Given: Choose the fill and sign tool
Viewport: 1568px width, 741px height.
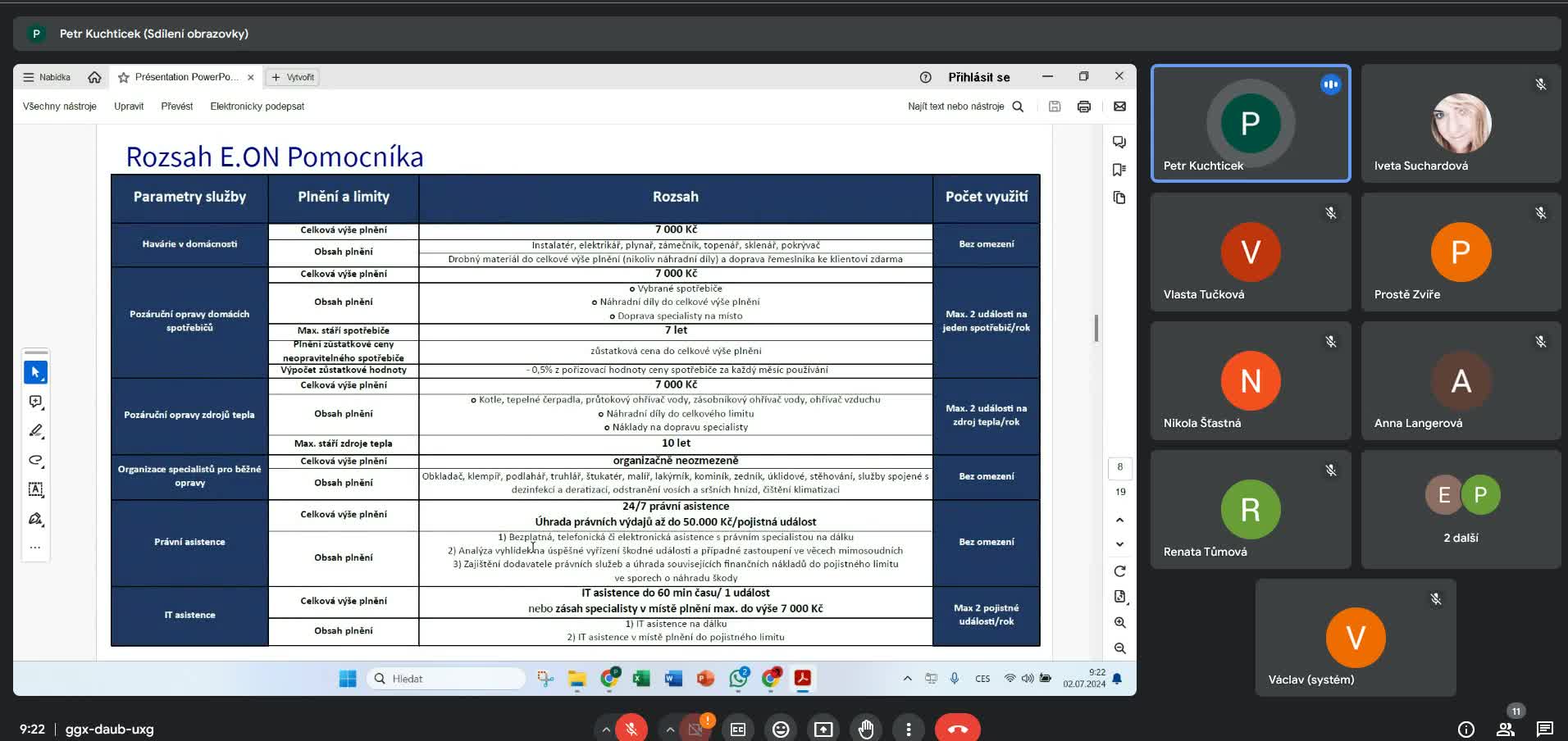Looking at the screenshot, I should pos(35,519).
